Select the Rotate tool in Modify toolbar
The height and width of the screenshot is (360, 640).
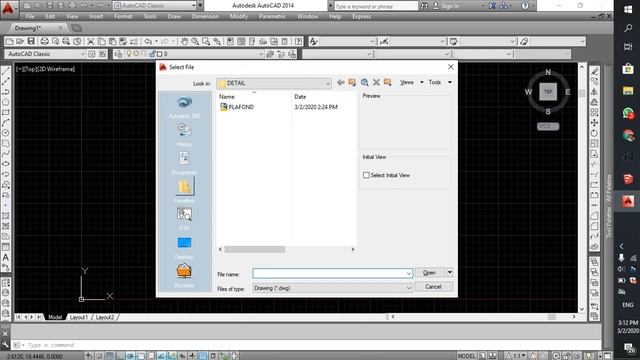point(594,133)
